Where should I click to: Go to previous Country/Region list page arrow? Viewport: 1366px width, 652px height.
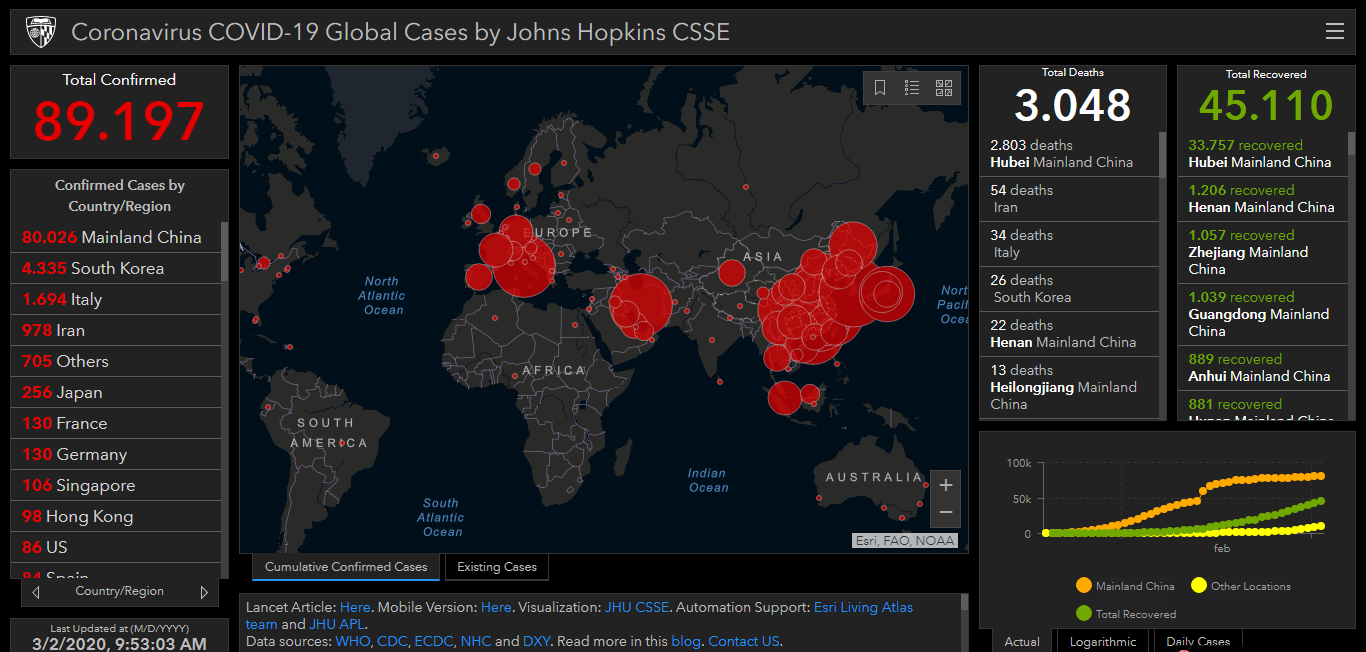36,592
